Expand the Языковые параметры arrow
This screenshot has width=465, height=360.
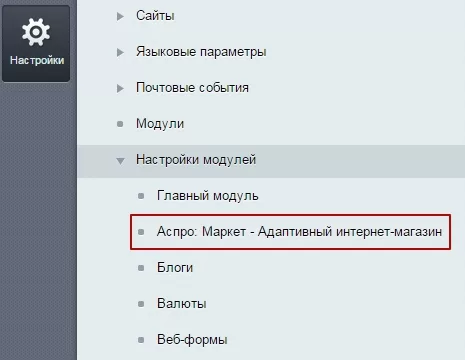pos(120,52)
